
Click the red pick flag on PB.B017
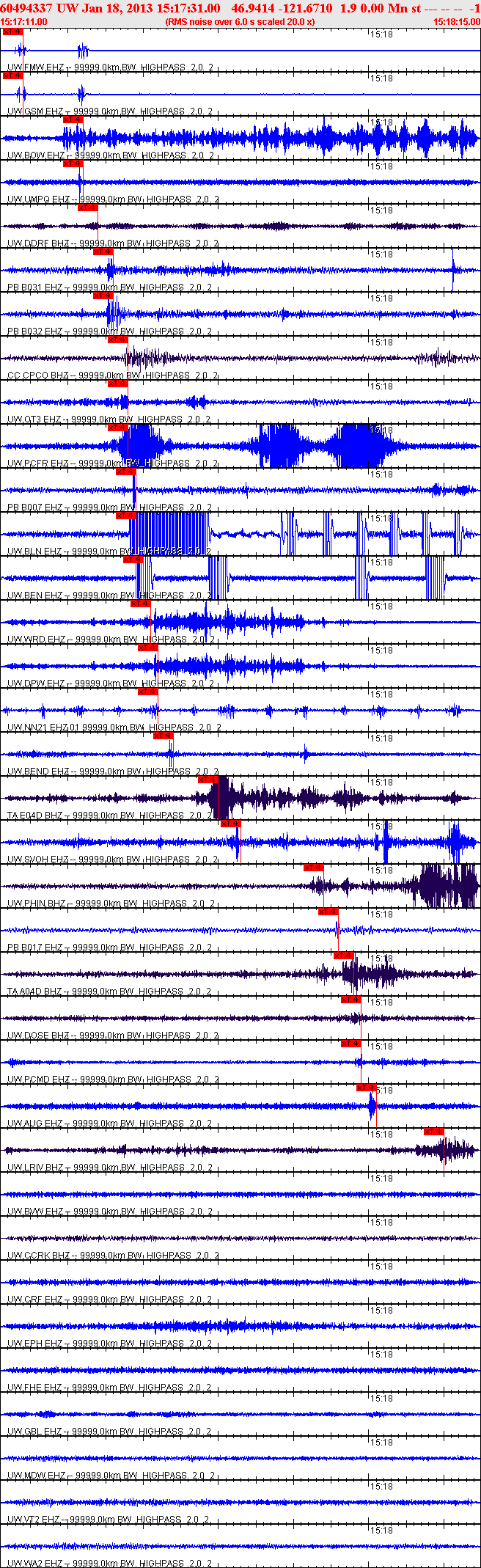328,912
